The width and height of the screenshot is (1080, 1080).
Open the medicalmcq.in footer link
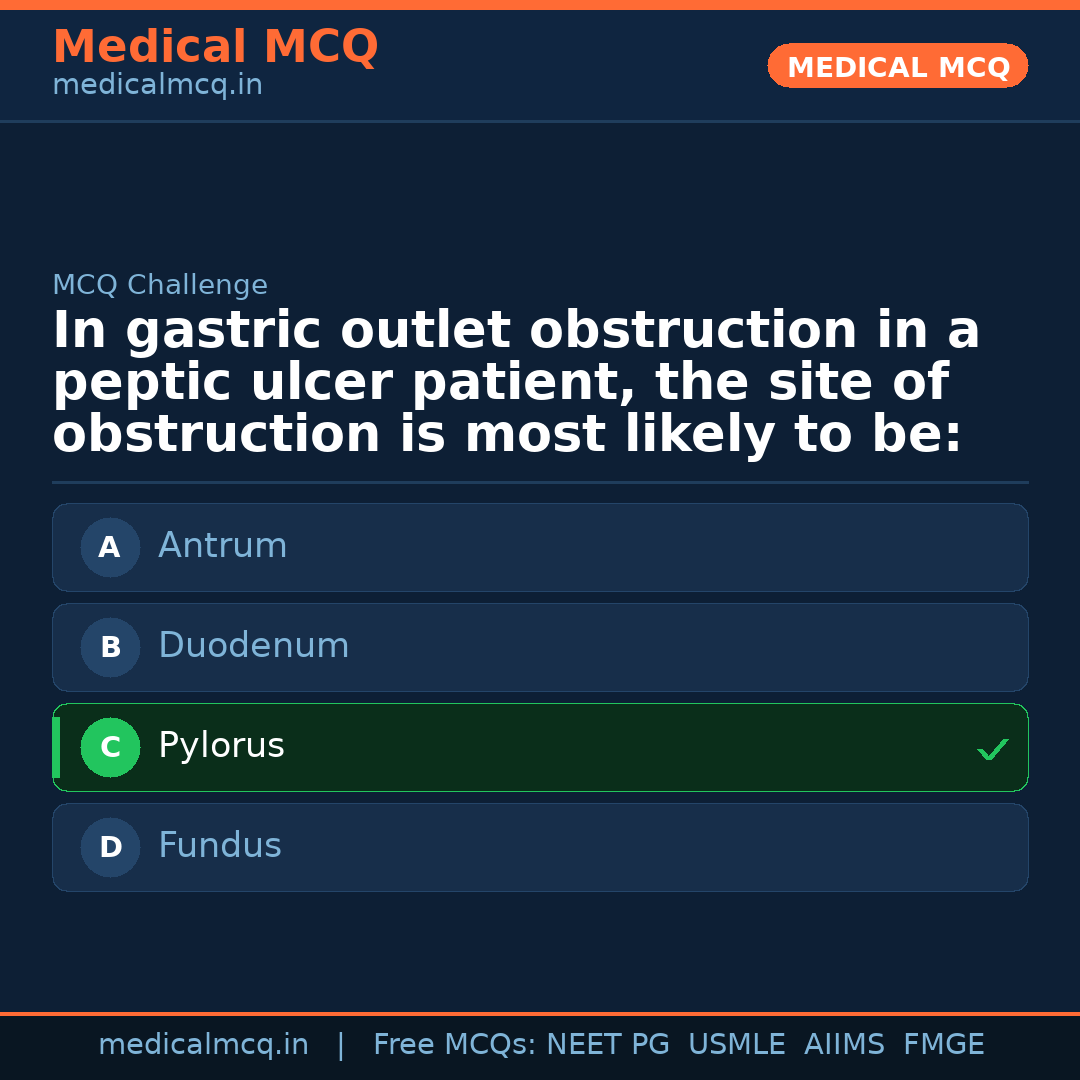coord(204,1043)
